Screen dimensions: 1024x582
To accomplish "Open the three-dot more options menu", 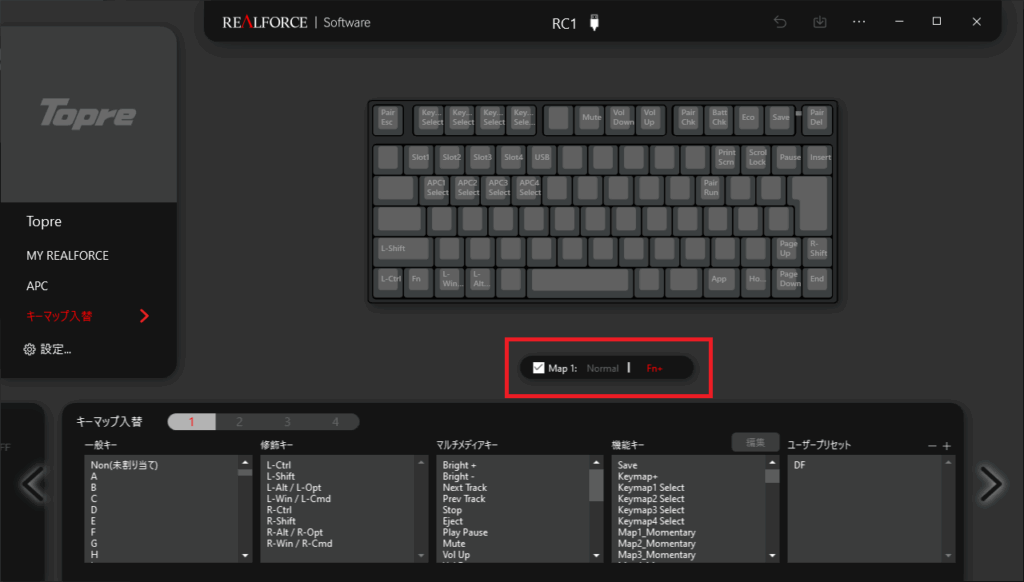I will click(x=859, y=22).
